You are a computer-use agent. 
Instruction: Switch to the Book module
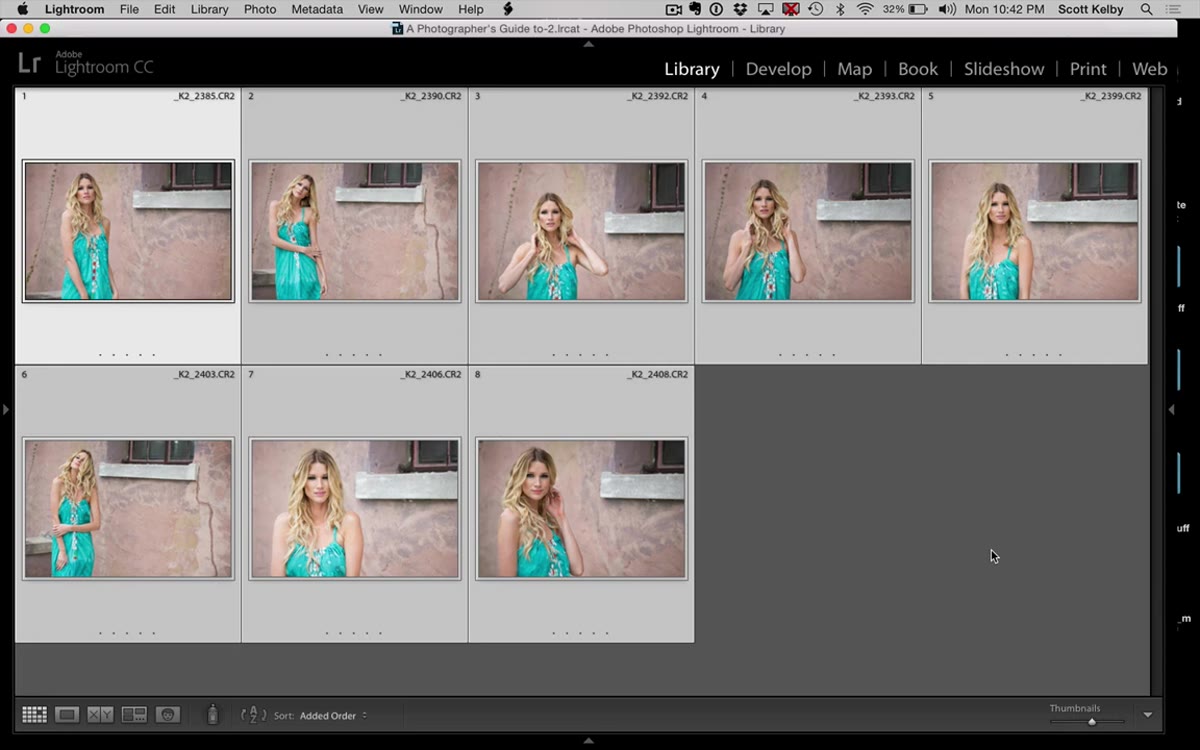918,69
